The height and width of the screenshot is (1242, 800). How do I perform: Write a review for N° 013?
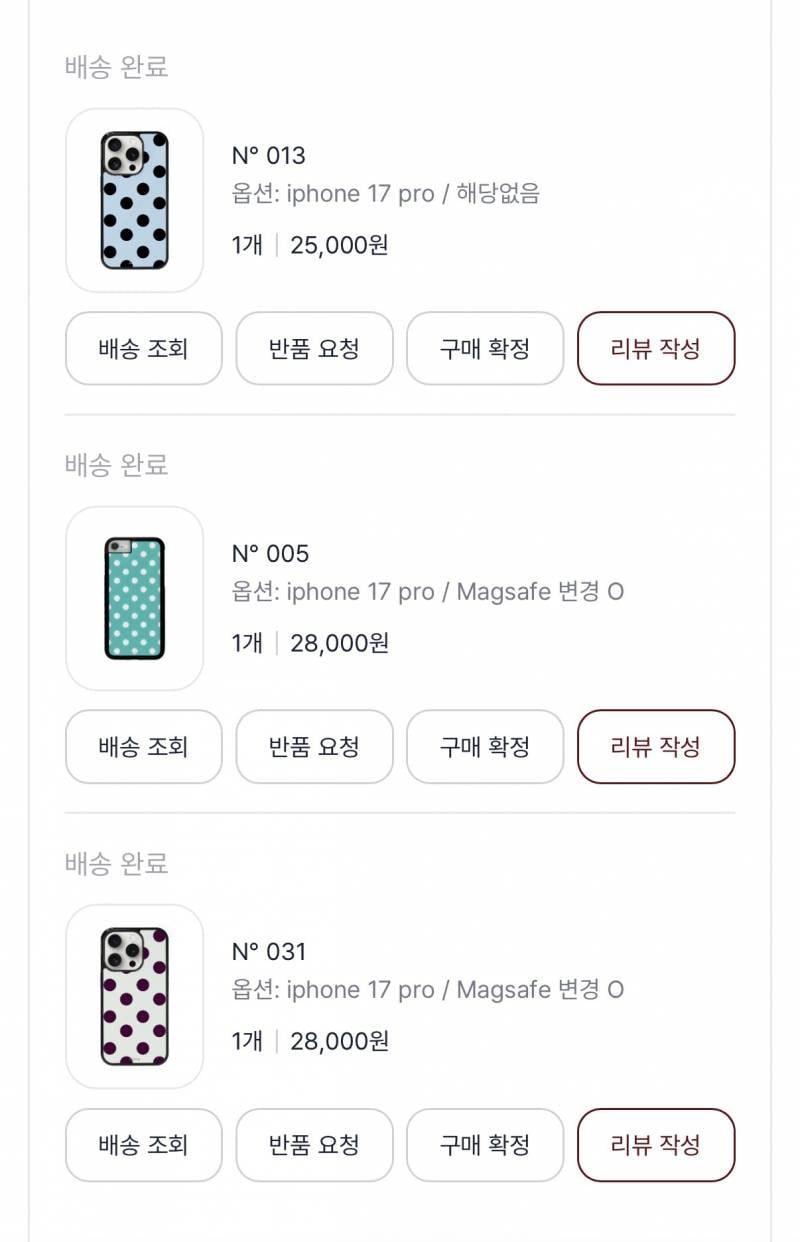tap(656, 348)
